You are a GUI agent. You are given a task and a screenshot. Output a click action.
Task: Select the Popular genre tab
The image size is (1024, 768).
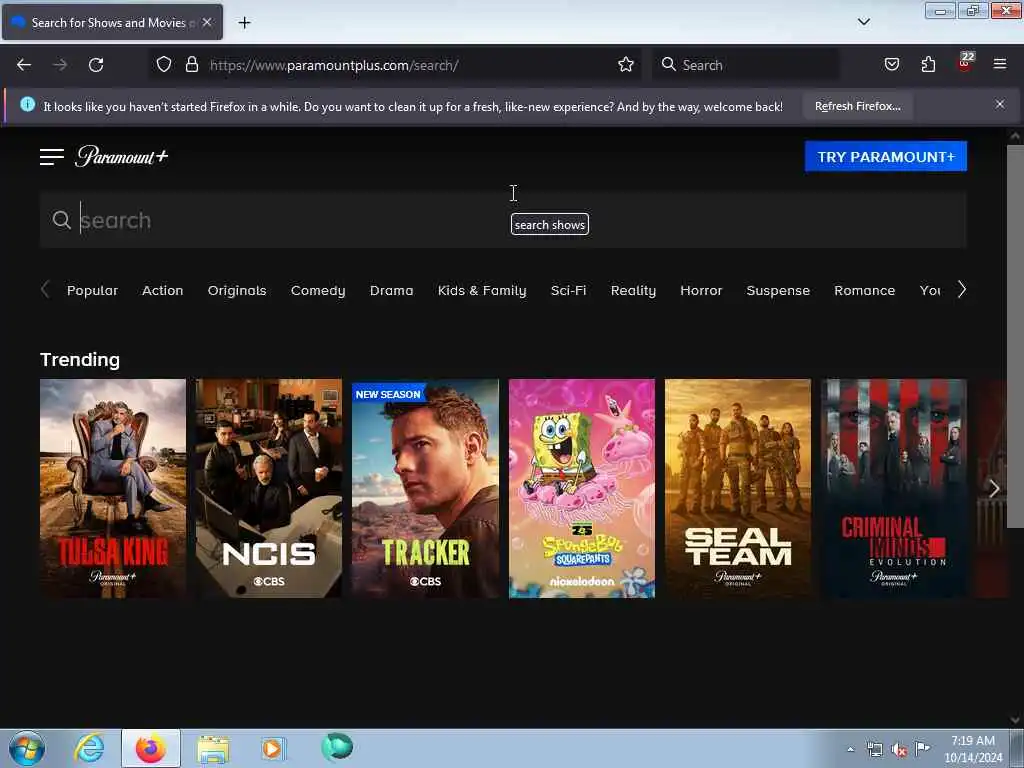click(92, 291)
